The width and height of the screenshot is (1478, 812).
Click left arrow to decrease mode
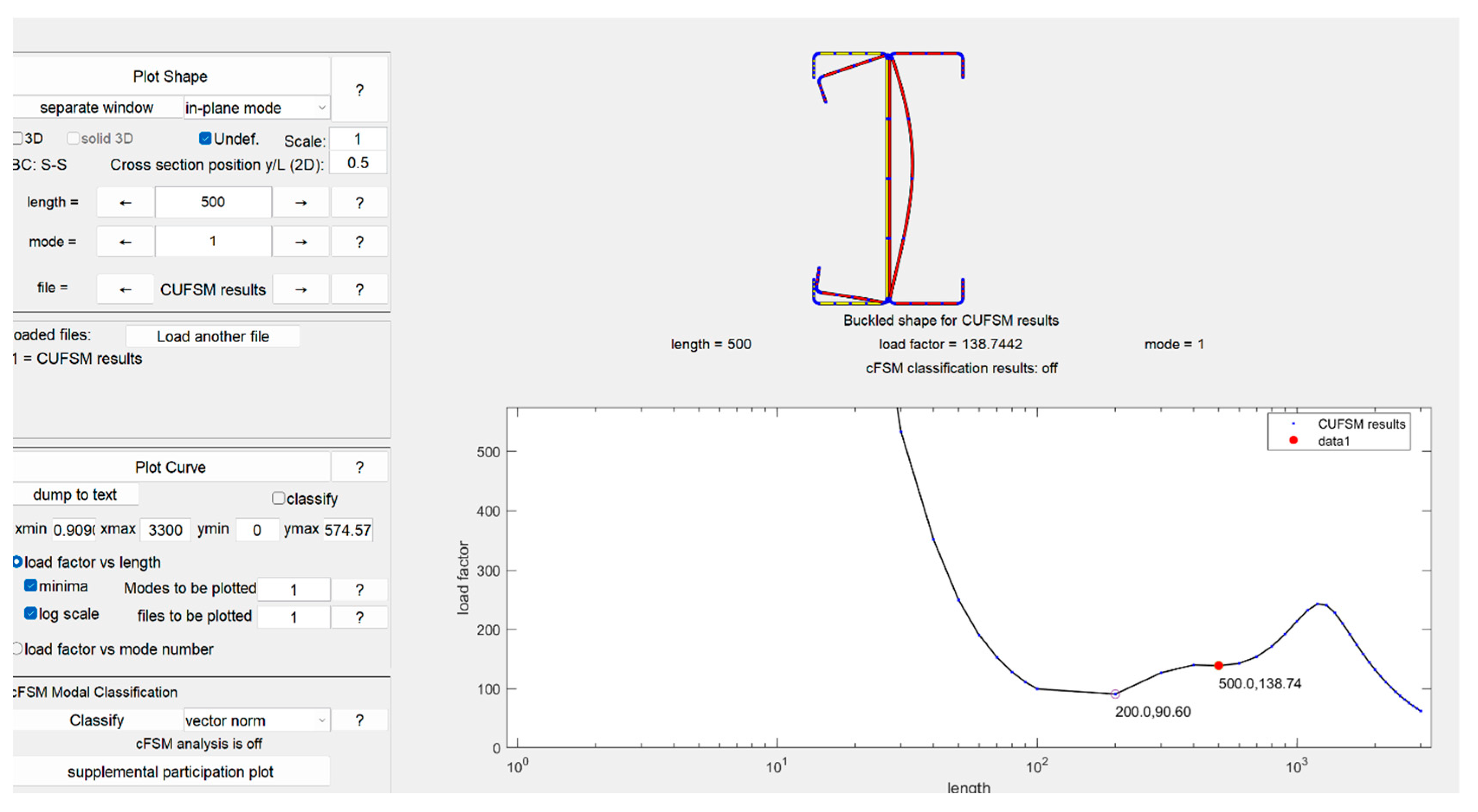tap(125, 241)
